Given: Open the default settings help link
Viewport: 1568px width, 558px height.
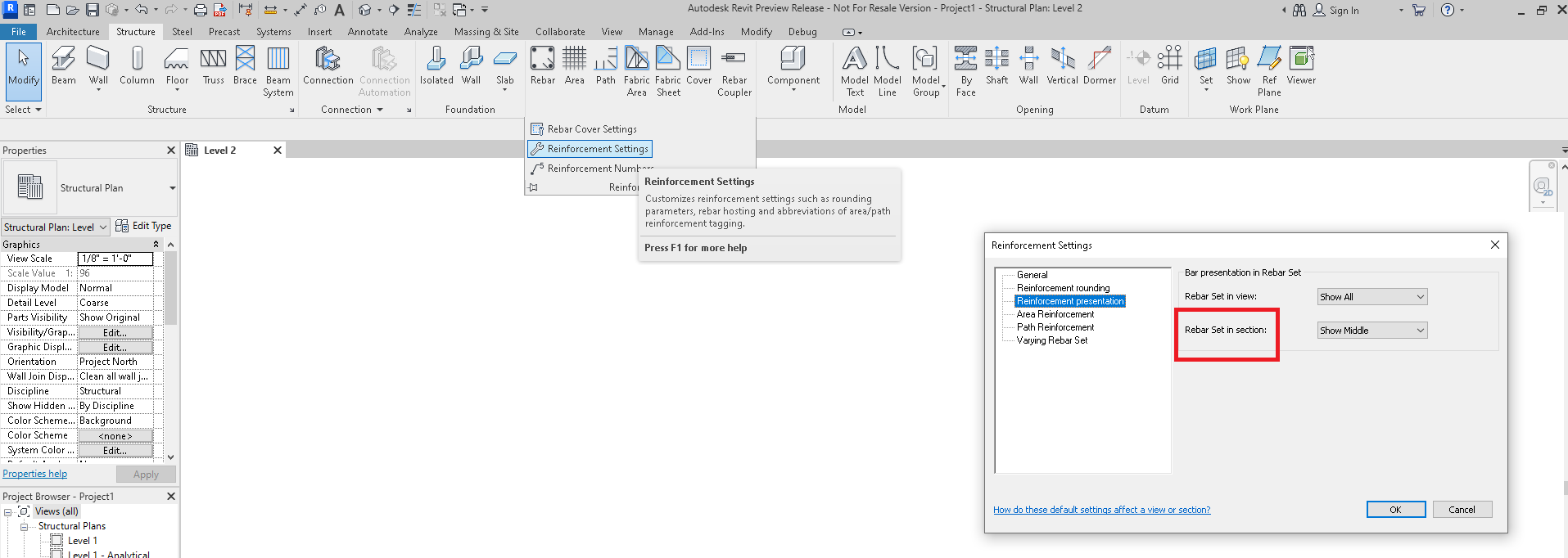Looking at the screenshot, I should point(1101,510).
